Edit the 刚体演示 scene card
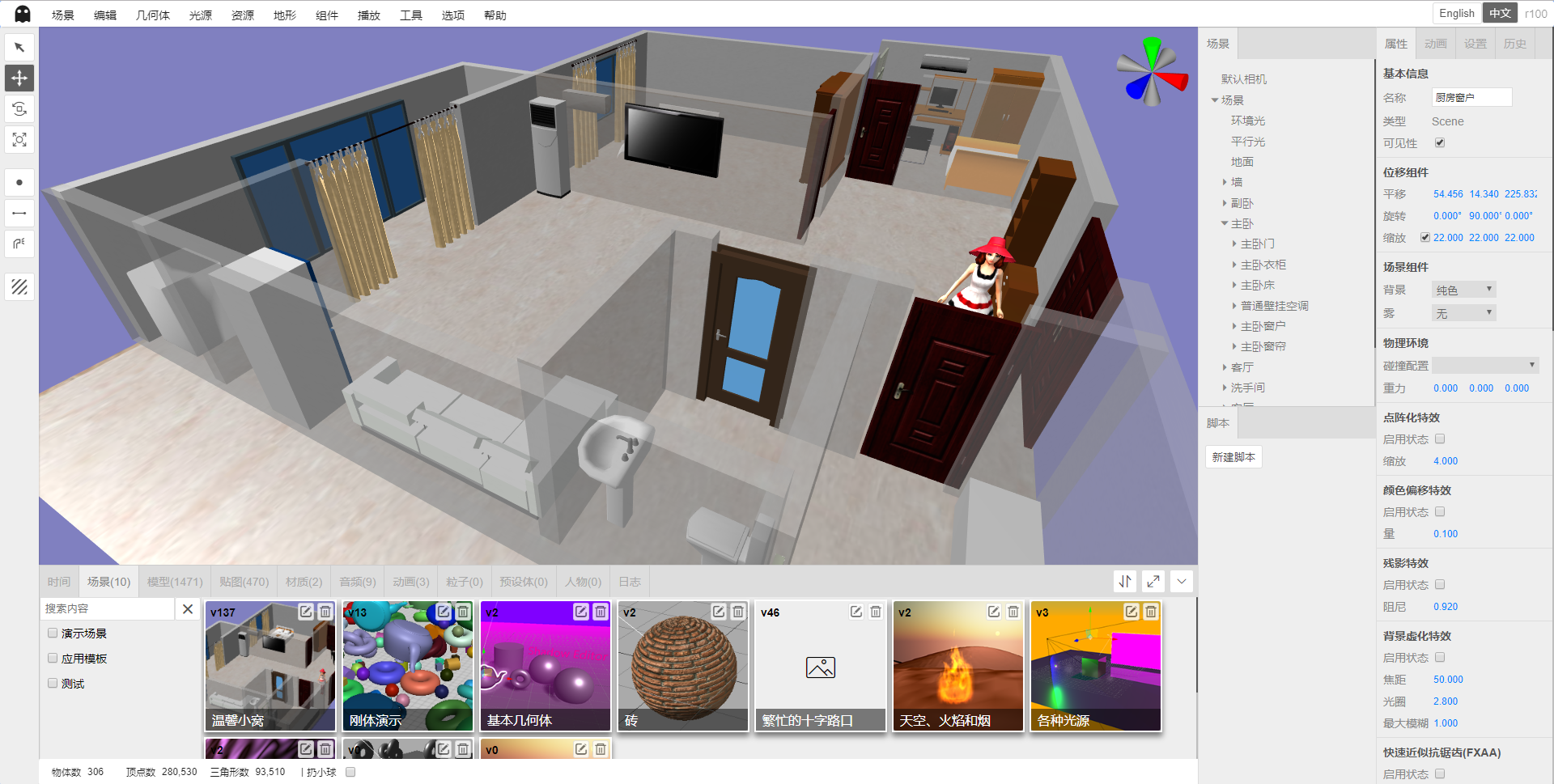Screen dimensions: 1554x784 pyautogui.click(x=444, y=612)
